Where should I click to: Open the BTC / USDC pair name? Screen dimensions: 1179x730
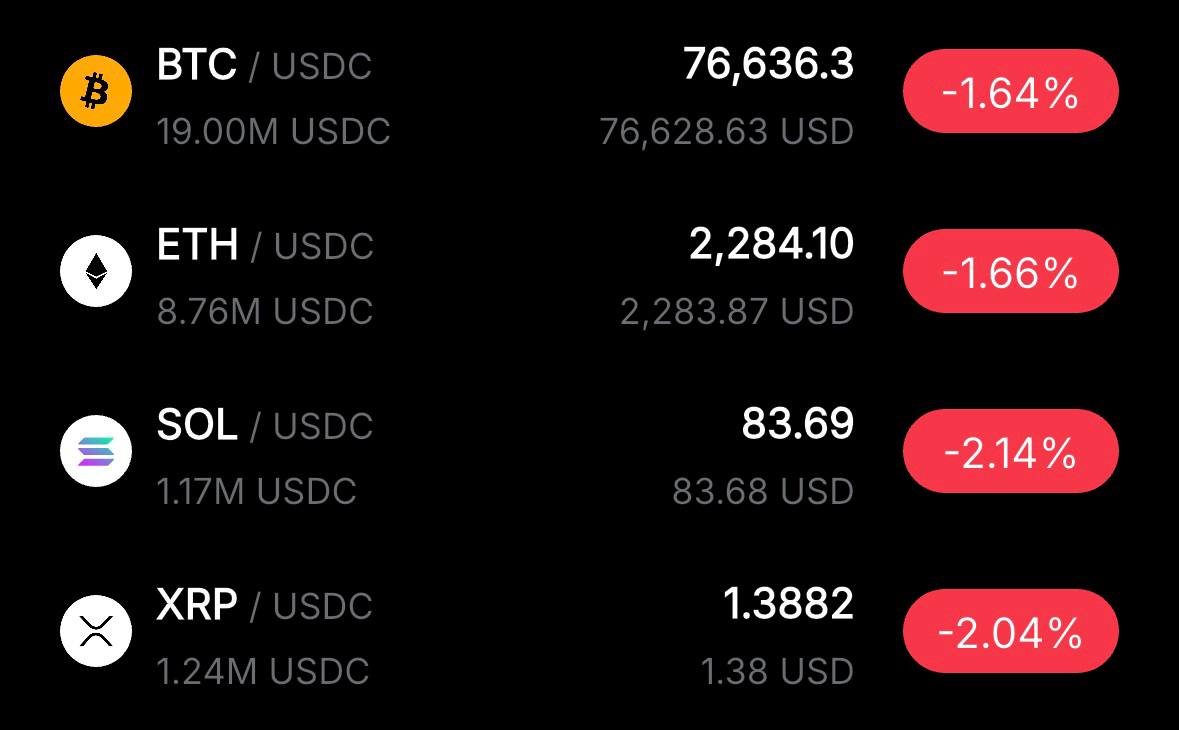point(264,66)
